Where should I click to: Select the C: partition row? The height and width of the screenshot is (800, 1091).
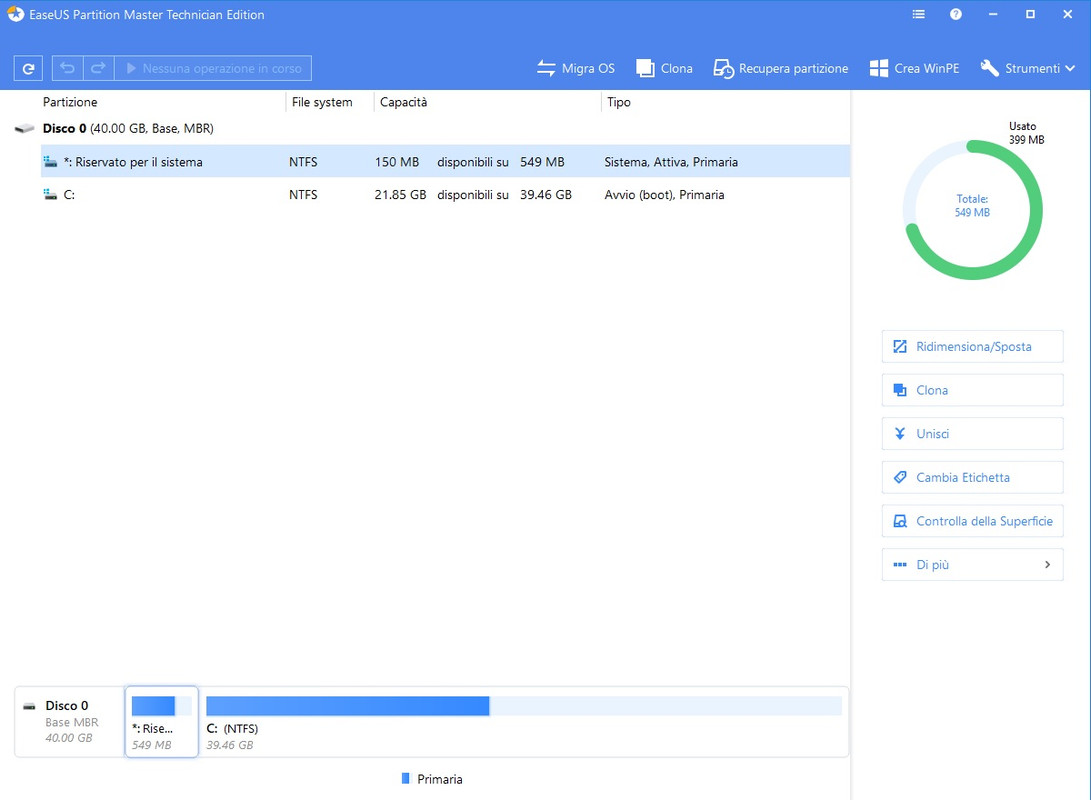tap(445, 195)
